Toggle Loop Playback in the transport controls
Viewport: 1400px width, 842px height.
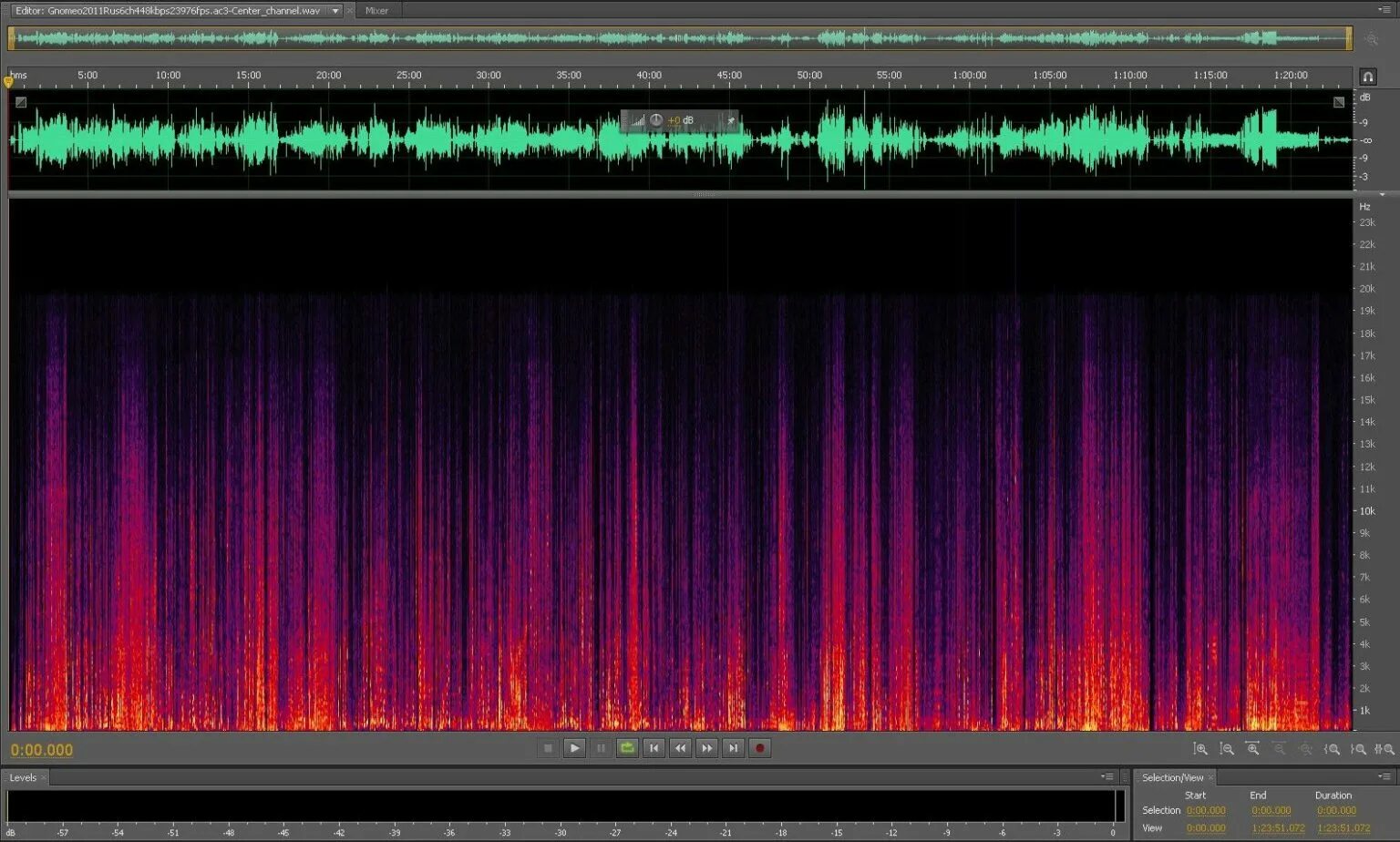(x=627, y=747)
